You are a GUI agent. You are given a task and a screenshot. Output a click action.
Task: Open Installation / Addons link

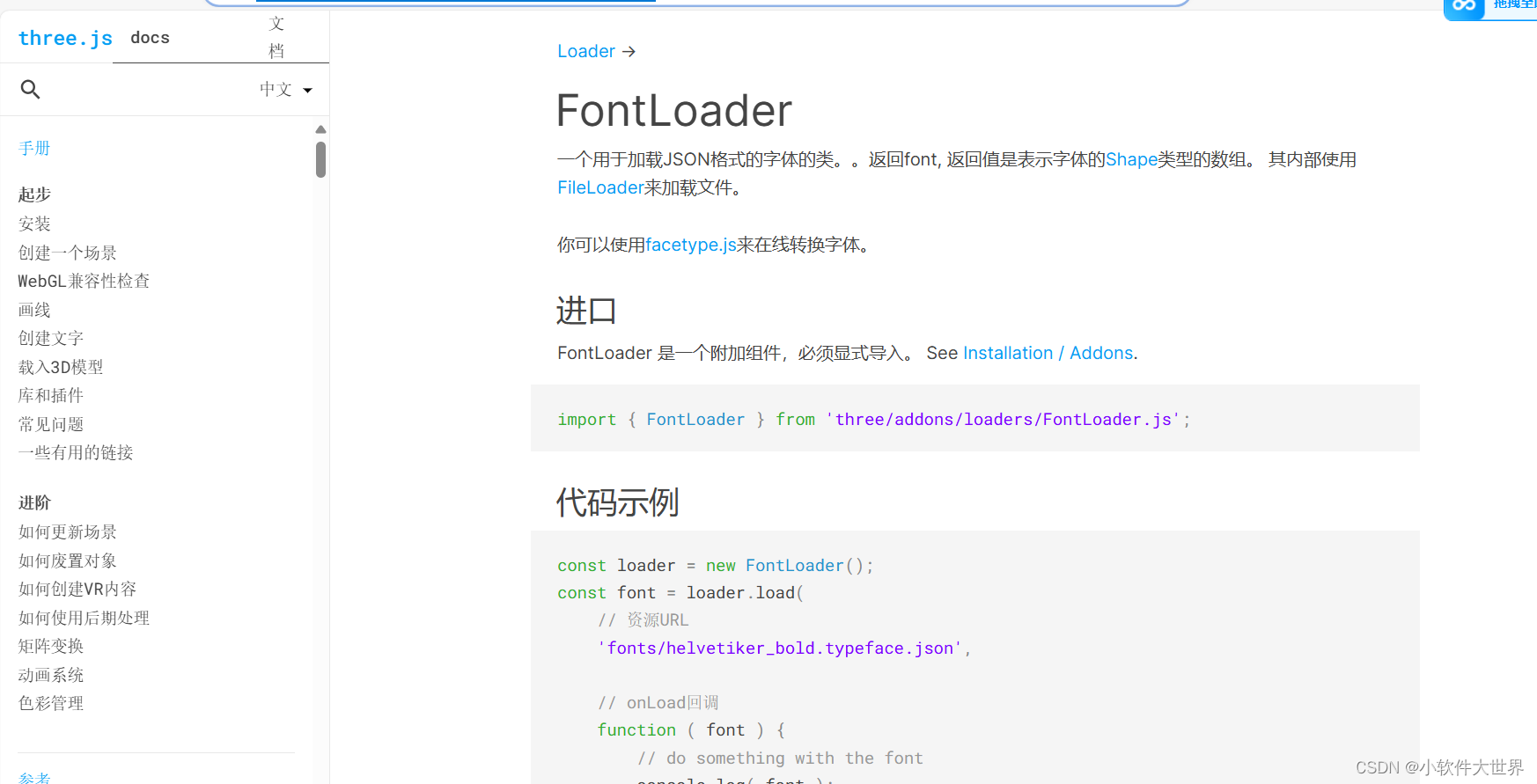click(1048, 353)
